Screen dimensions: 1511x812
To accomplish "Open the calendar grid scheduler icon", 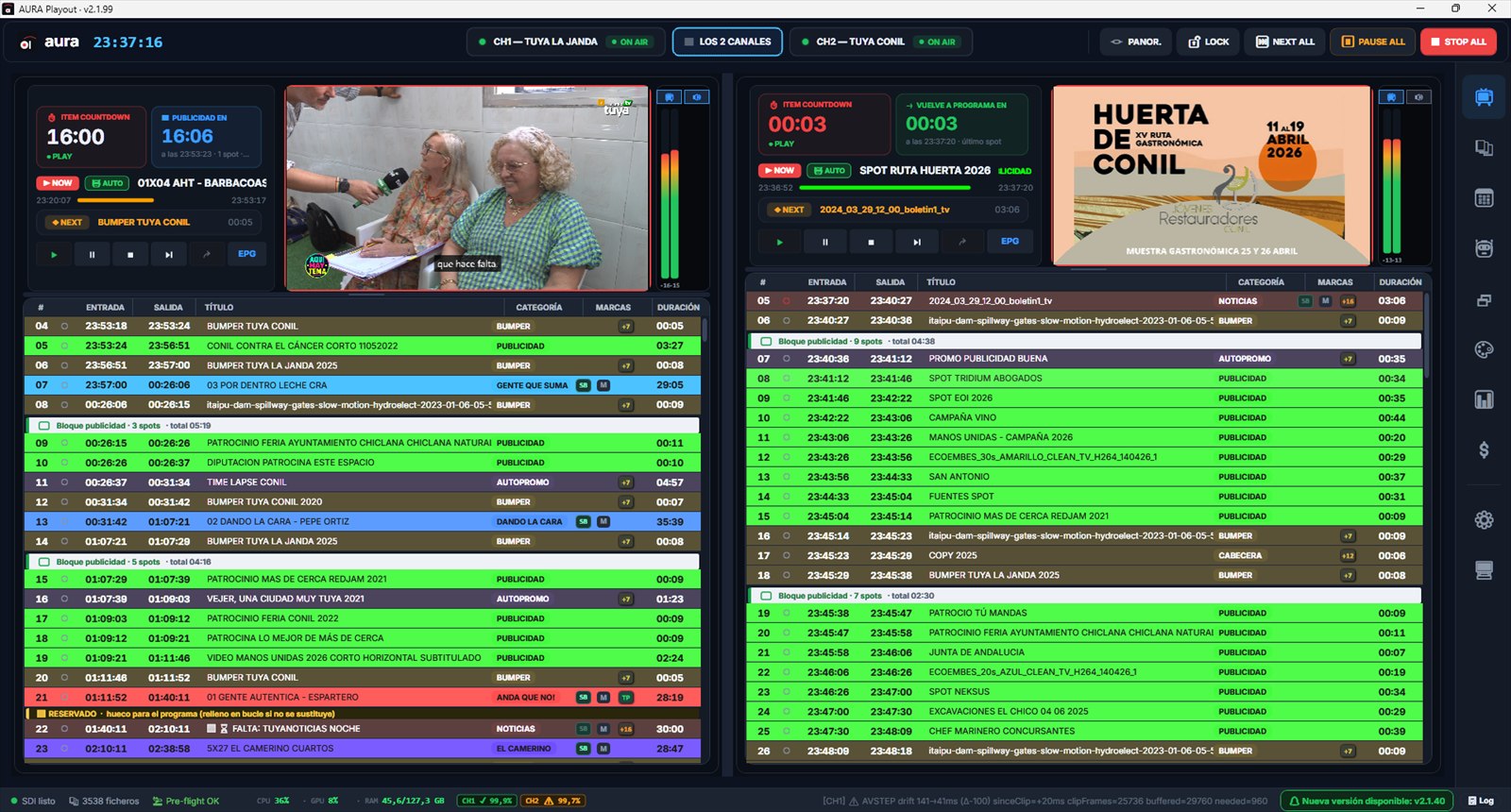I will pos(1484,198).
